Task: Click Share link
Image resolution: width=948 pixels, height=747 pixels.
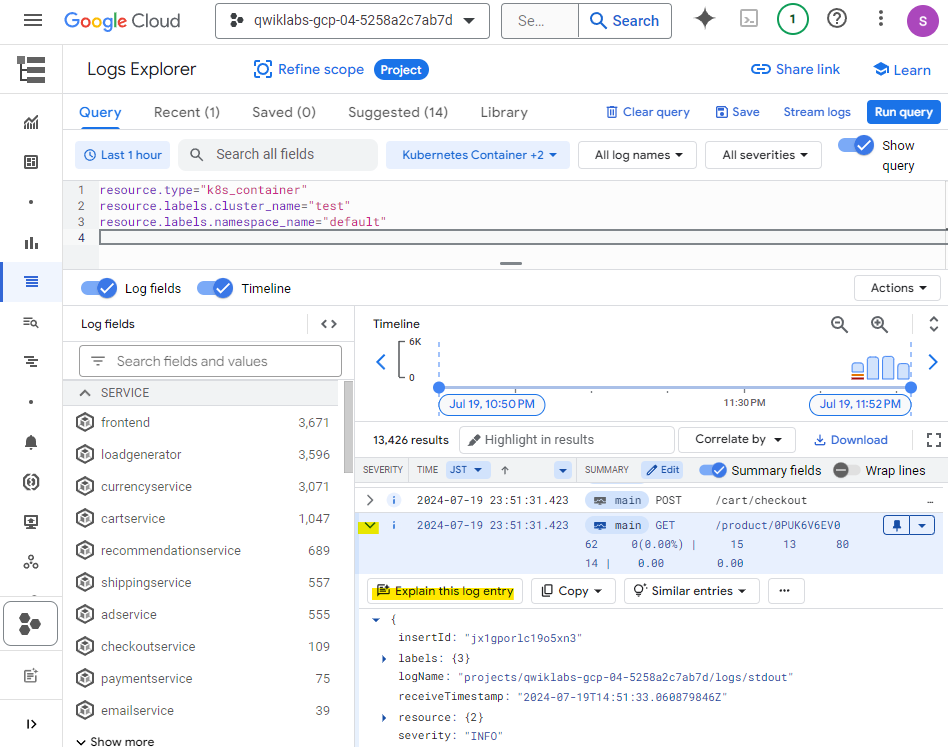Action: pos(795,70)
